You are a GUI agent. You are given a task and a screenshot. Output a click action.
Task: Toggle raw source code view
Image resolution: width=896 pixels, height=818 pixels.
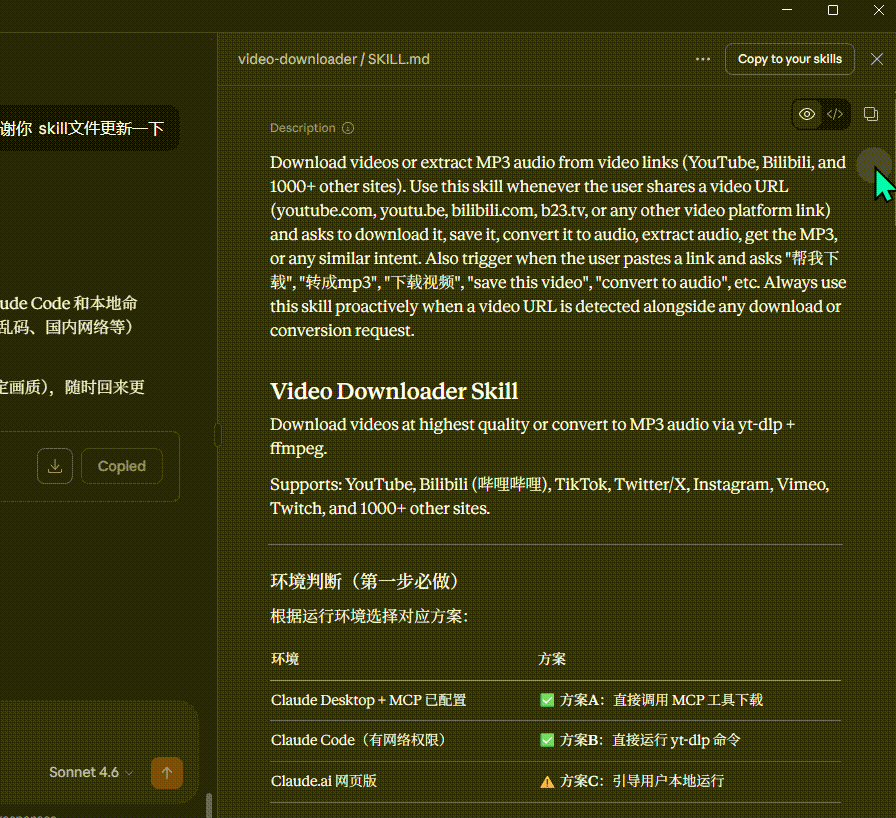(835, 114)
